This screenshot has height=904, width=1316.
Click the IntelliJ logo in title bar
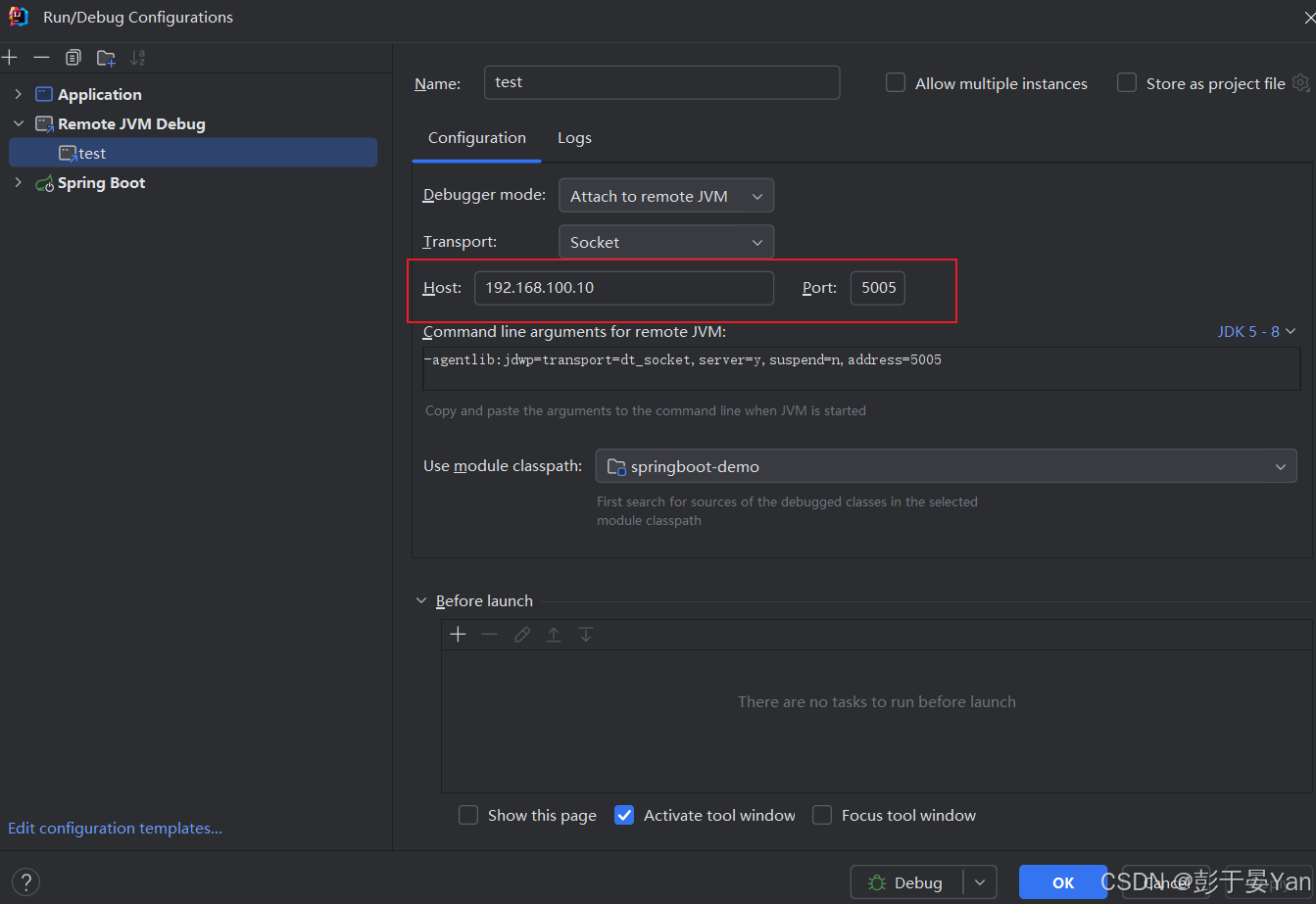19,17
